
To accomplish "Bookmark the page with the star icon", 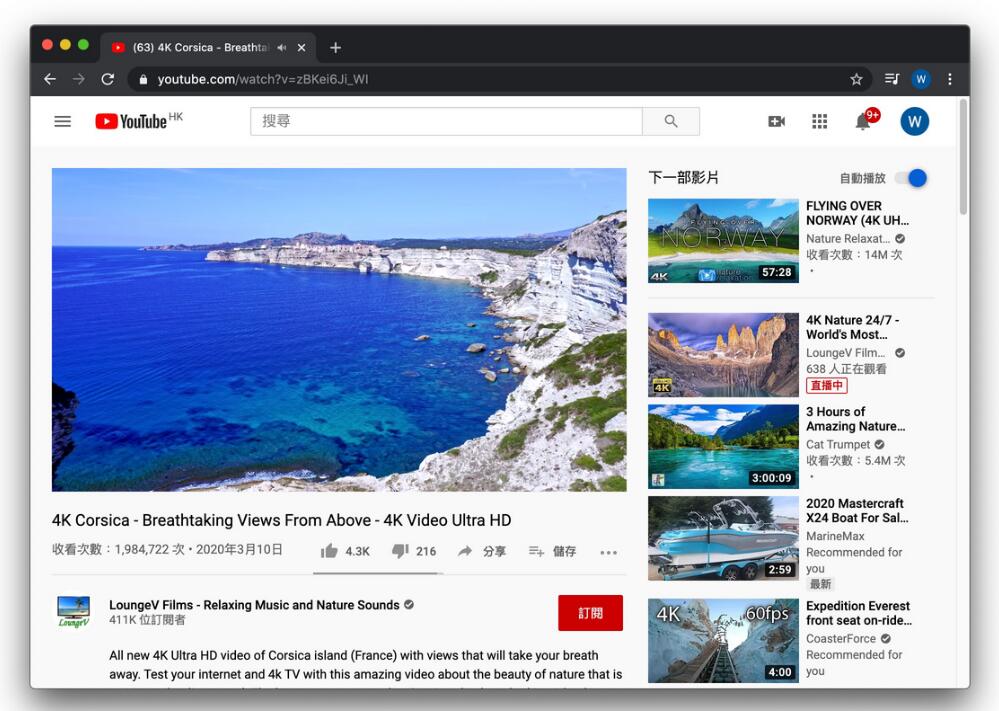I will point(856,79).
